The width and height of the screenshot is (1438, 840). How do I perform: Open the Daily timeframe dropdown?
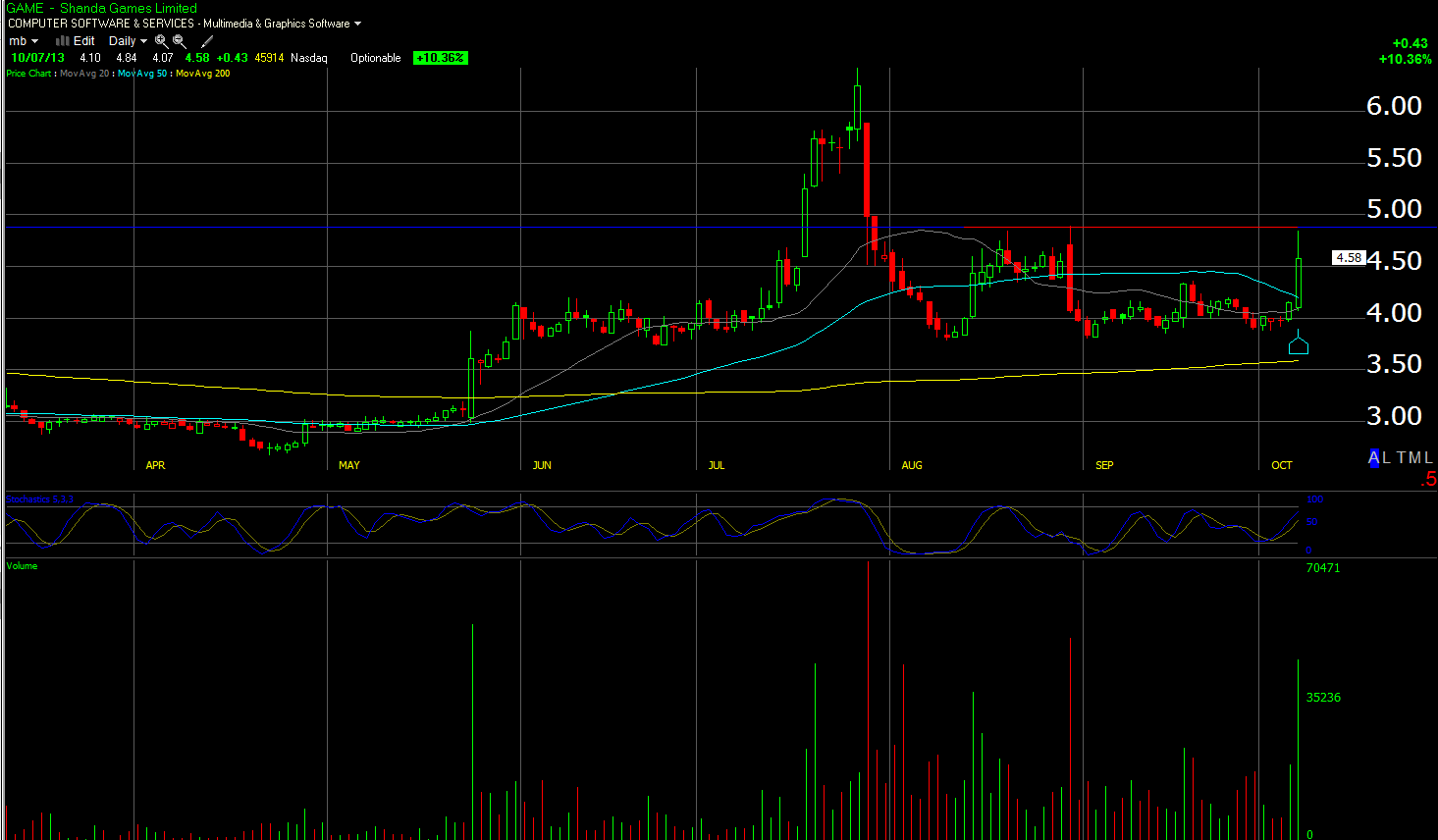click(128, 41)
